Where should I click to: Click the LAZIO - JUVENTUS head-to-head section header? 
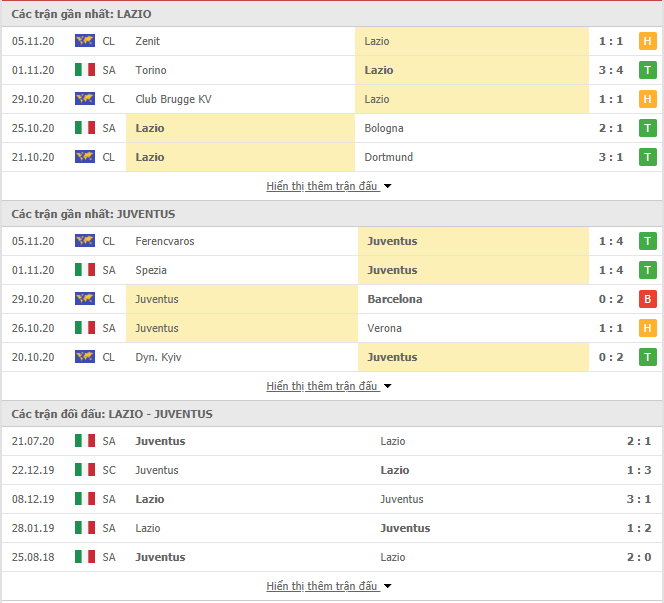point(332,414)
